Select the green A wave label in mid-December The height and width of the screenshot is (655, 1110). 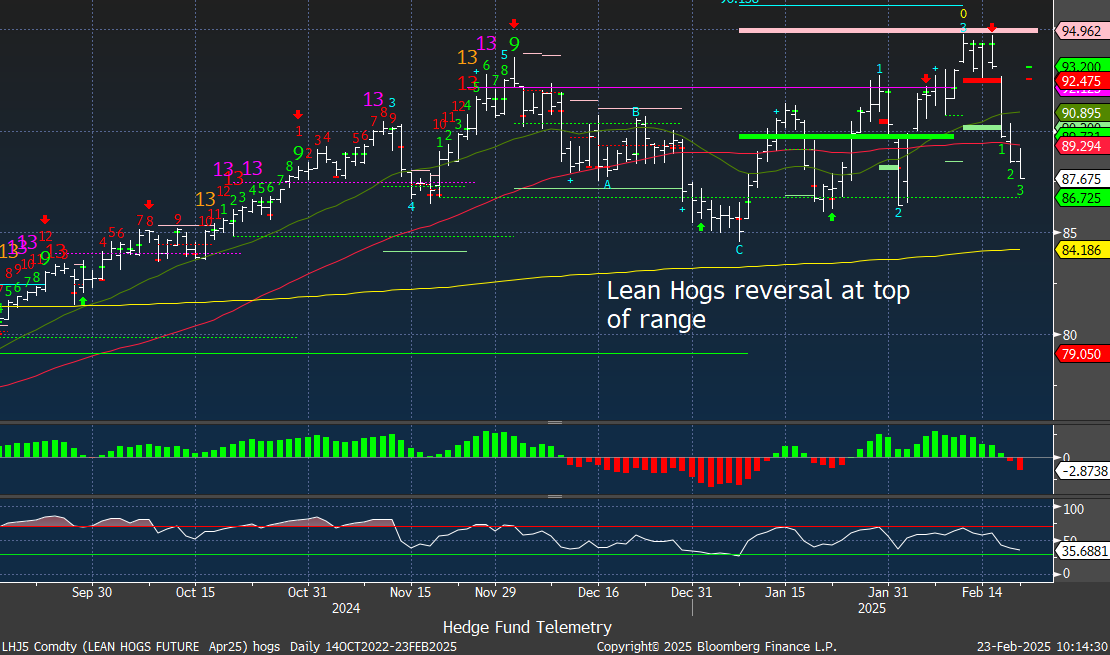(607, 184)
